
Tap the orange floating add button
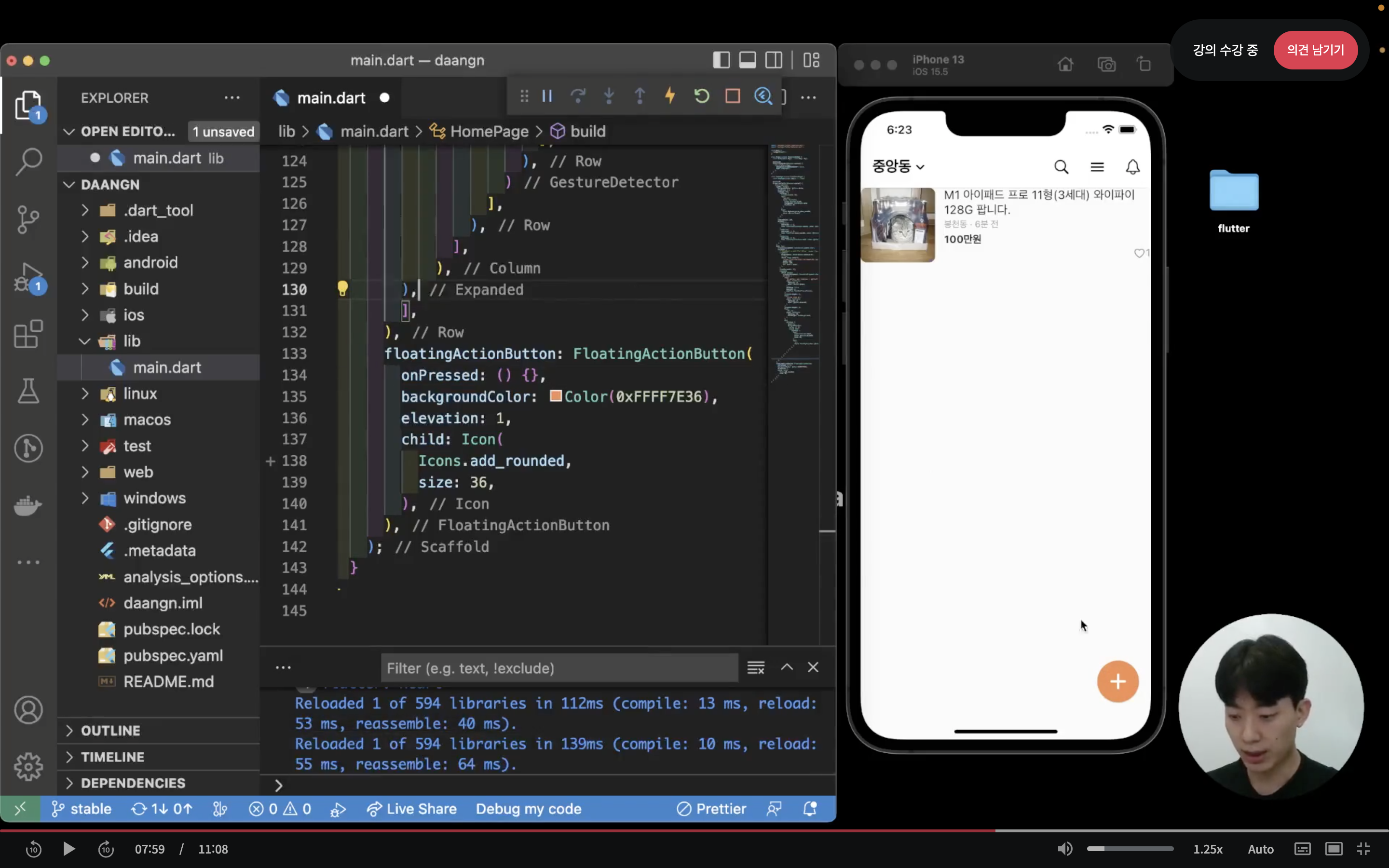coord(1117,681)
